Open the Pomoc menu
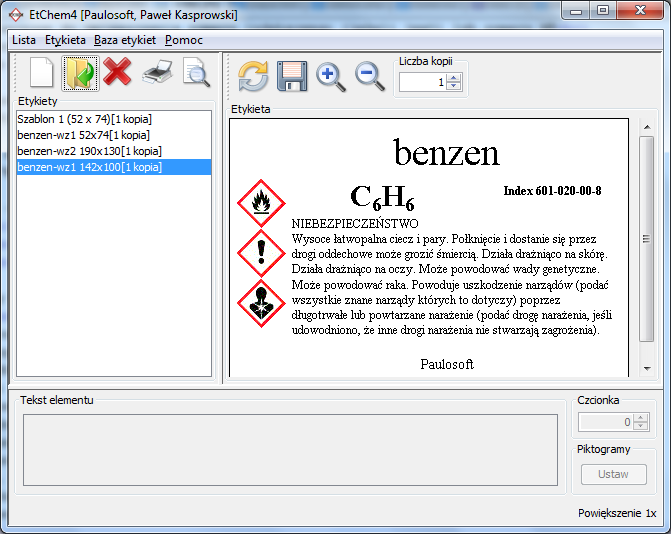The width and height of the screenshot is (671, 534). [184, 40]
